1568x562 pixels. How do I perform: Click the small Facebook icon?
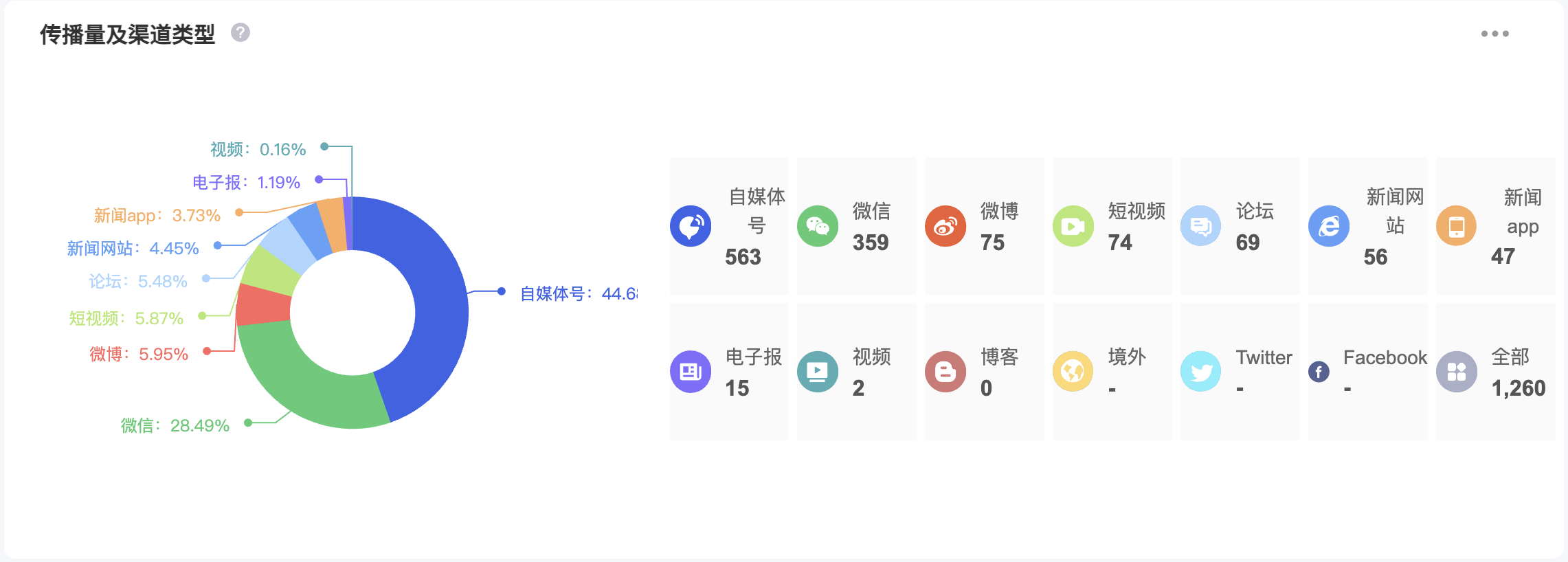[1319, 372]
